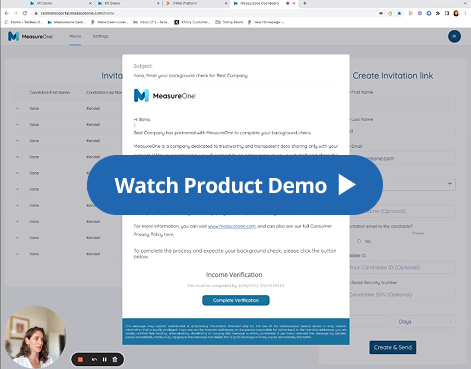Click the First Name input field
The width and height of the screenshot is (471, 369).
(x=402, y=104)
